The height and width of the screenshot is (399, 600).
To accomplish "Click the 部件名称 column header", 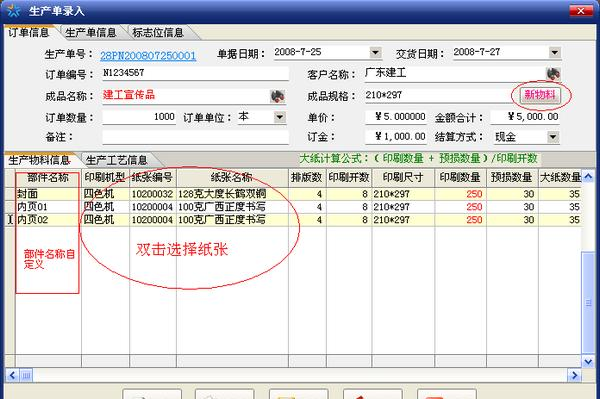I will tap(48, 178).
